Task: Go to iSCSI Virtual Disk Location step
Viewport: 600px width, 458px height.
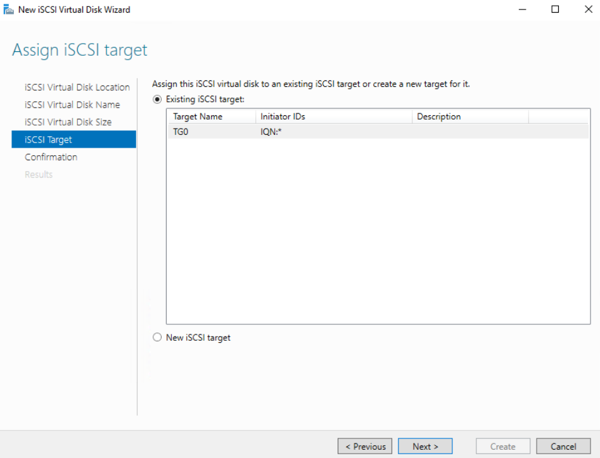Action: (77, 87)
